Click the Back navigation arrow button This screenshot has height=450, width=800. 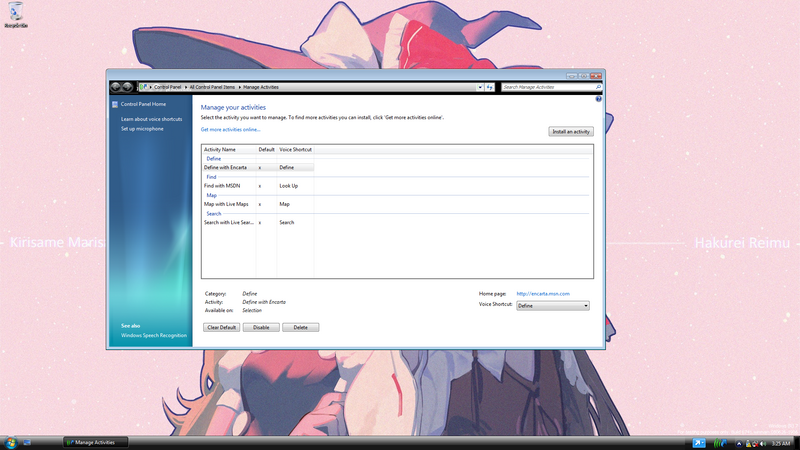pyautogui.click(x=116, y=87)
